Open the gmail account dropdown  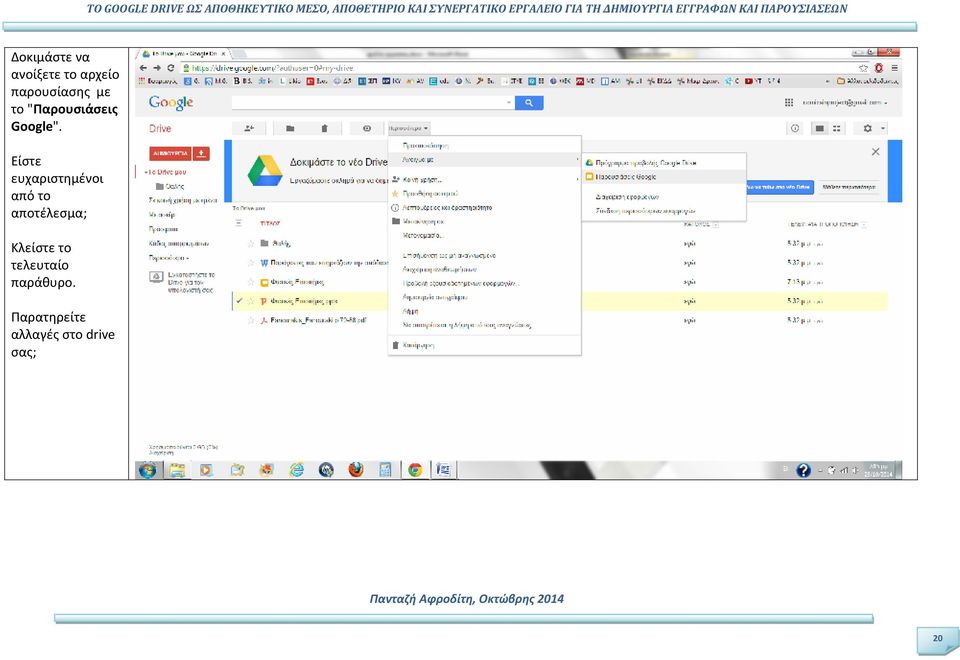[844, 102]
